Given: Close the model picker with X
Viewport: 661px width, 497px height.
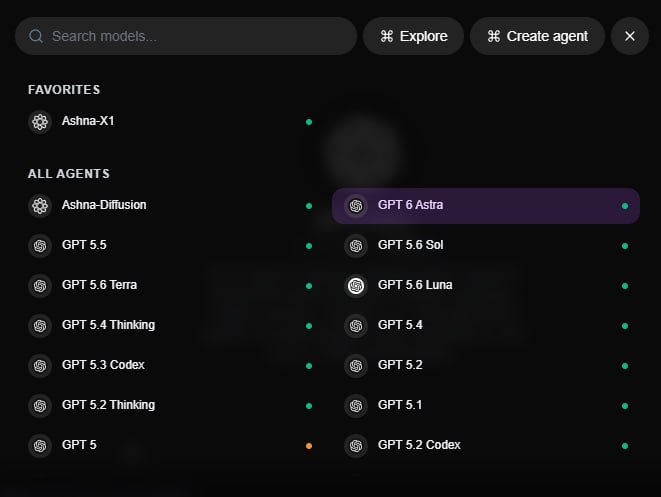Looking at the screenshot, I should pos(630,36).
